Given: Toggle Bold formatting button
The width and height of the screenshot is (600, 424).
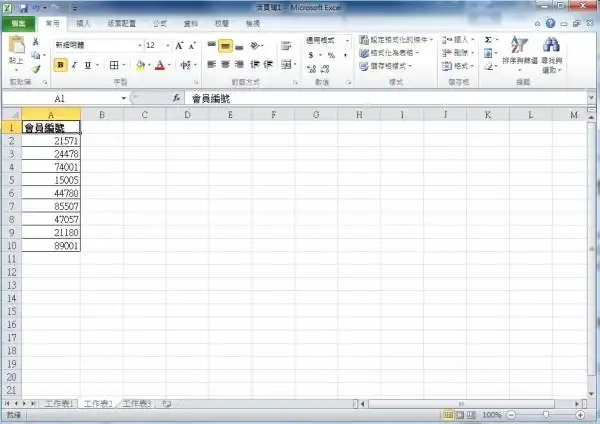Looking at the screenshot, I should point(61,65).
